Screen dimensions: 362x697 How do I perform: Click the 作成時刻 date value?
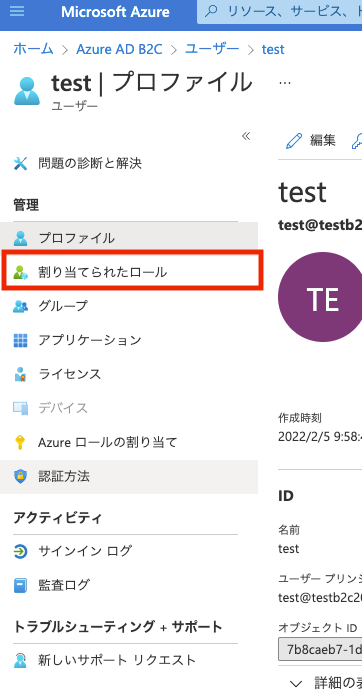point(320,437)
